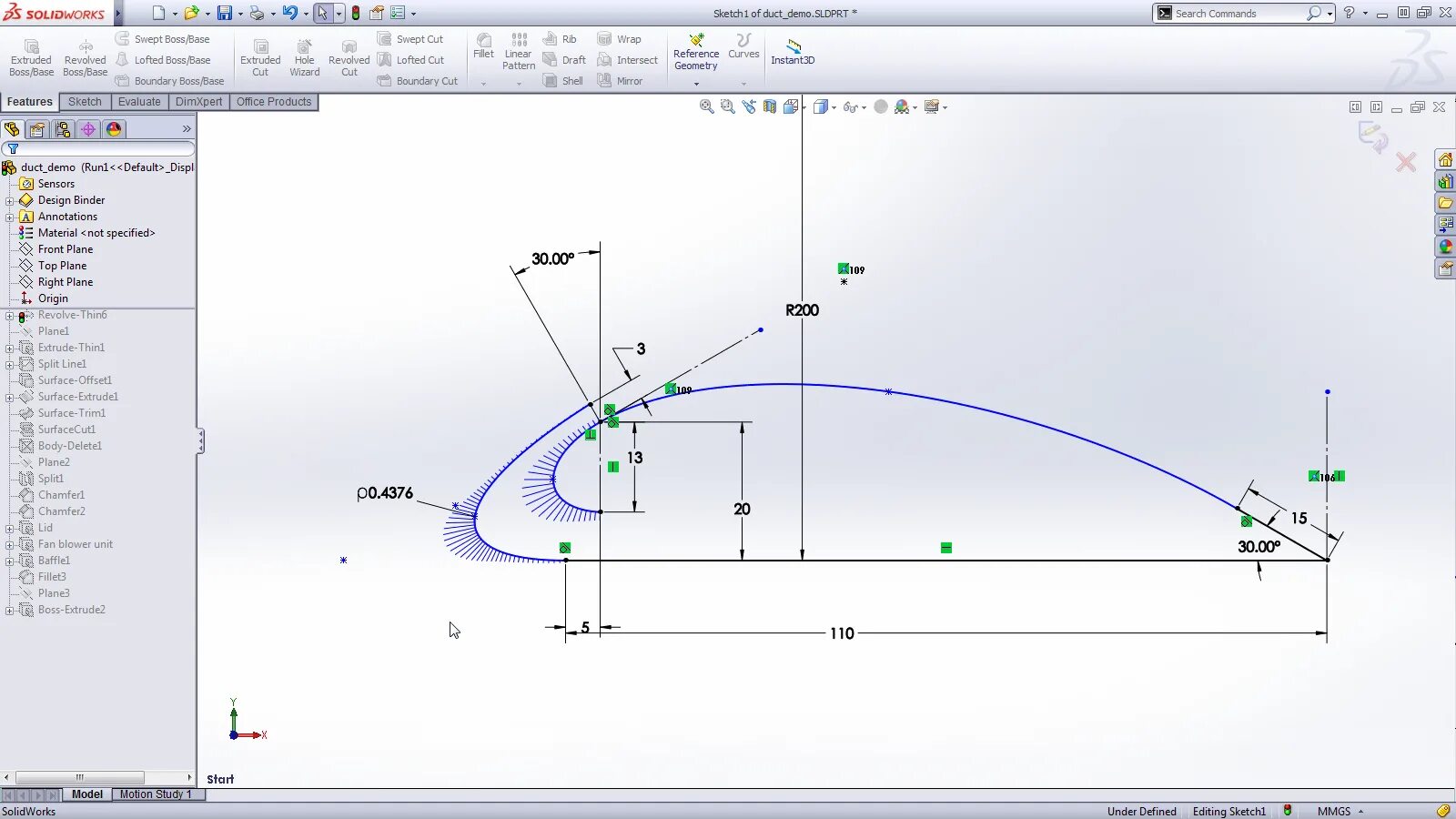Viewport: 1456px width, 819px height.
Task: Select the Front Plane tree item
Action: [66, 249]
